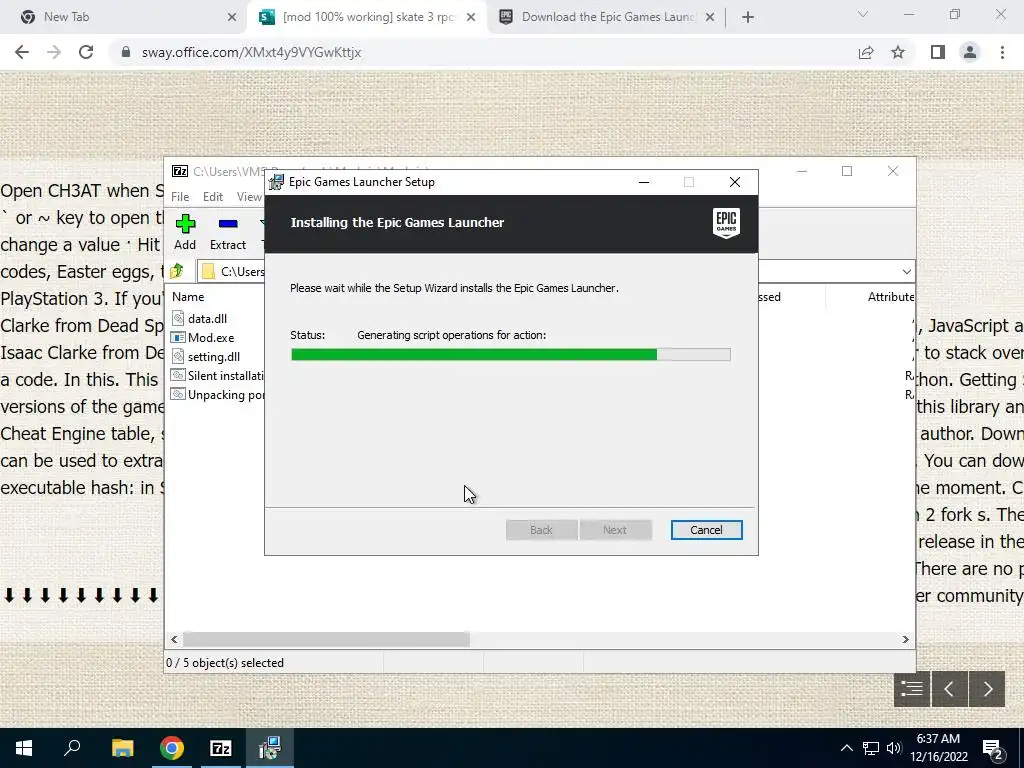This screenshot has width=1024, height=768.
Task: Click installer icon in the taskbar
Action: pos(270,748)
